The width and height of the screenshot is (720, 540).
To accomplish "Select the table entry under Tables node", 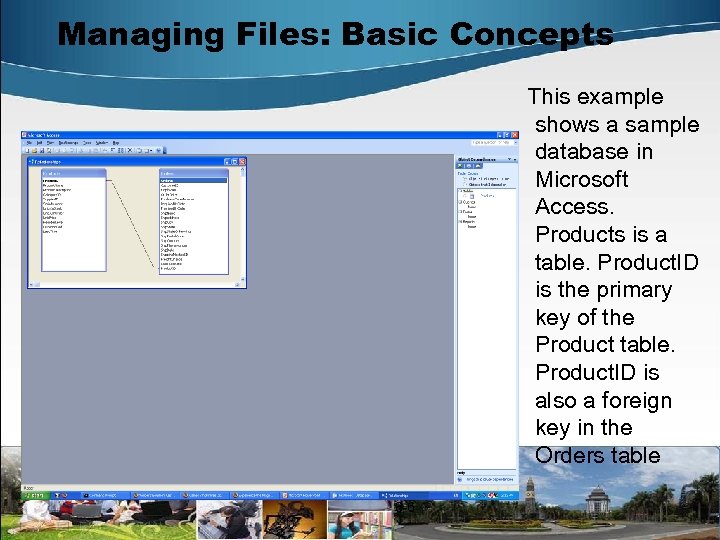I will (x=487, y=196).
